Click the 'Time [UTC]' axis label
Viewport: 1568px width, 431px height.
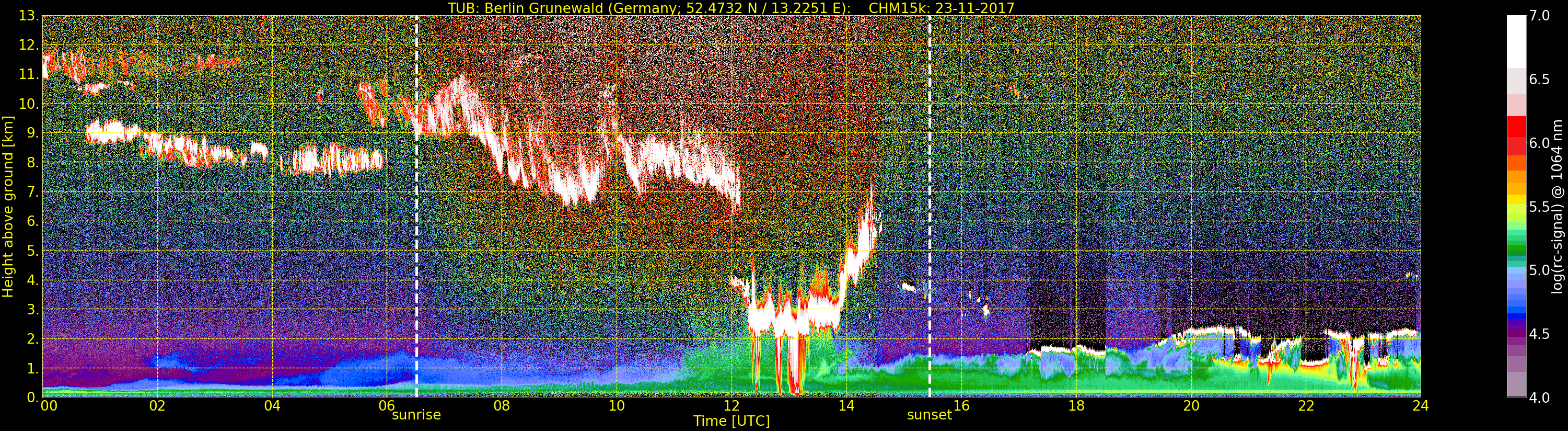[731, 421]
